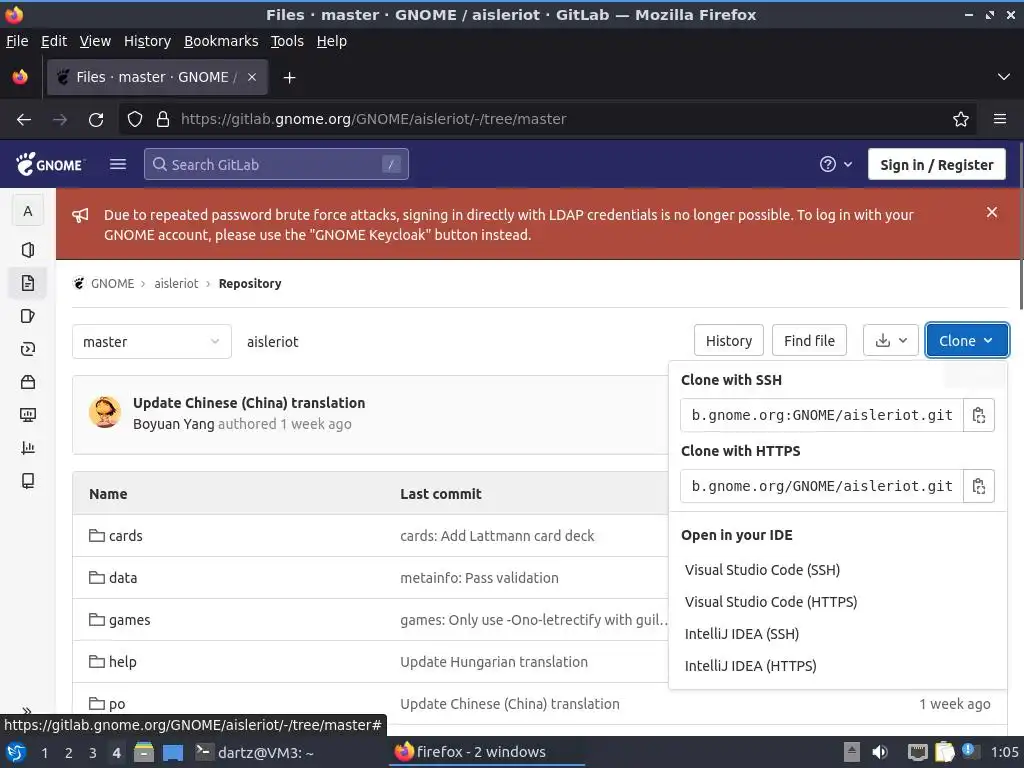Open 'cards: Add Lattmann card deck' commit
The image size is (1024, 768).
tap(497, 536)
